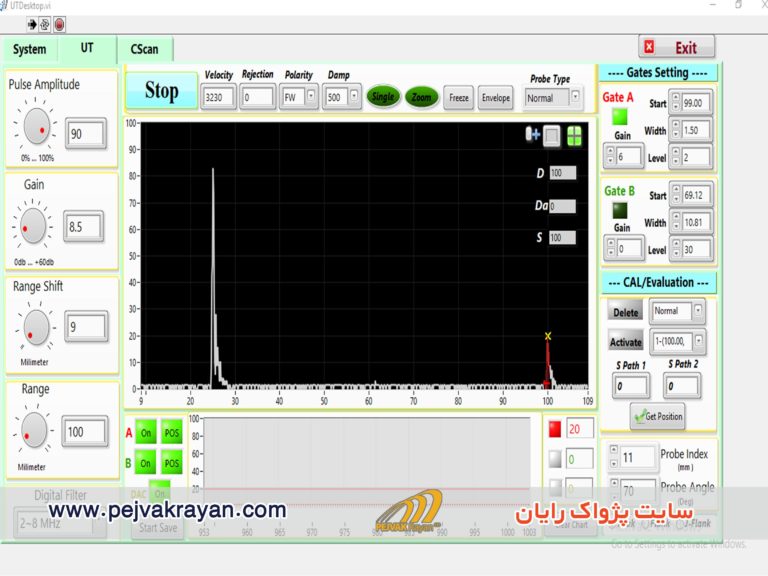The height and width of the screenshot is (576, 768).
Task: Click the Get Position checkmark button
Action: pos(658,416)
